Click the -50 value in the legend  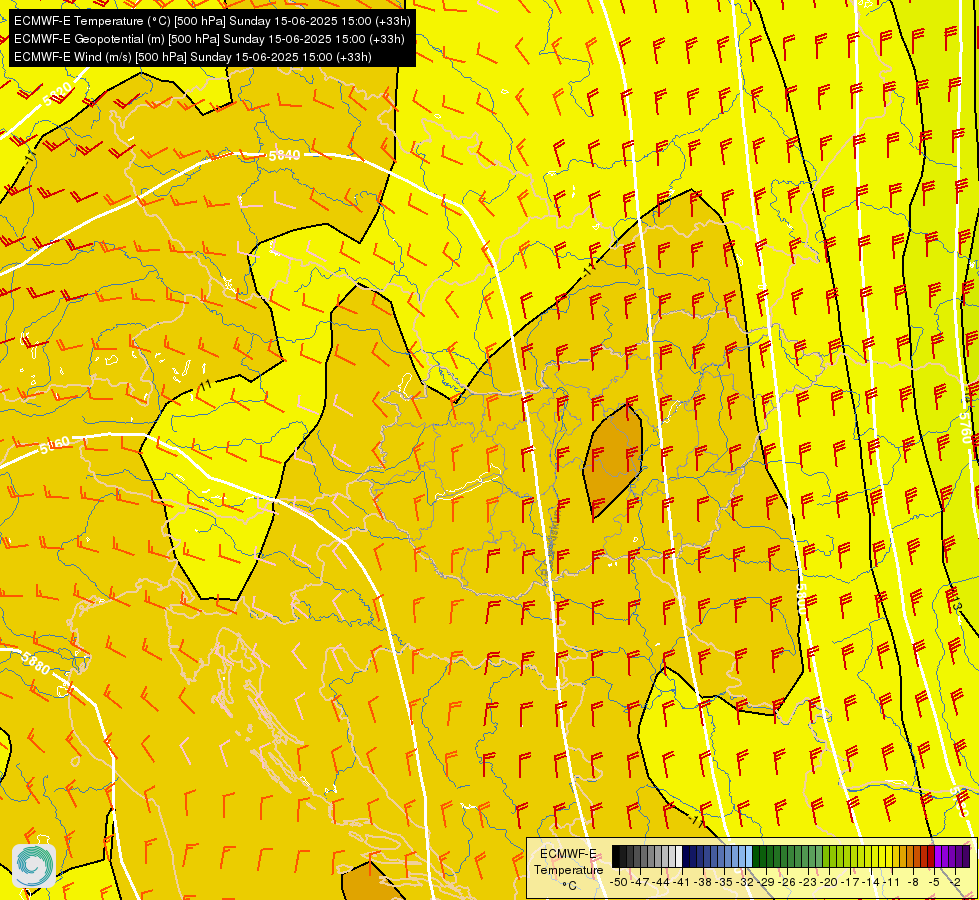[618, 882]
